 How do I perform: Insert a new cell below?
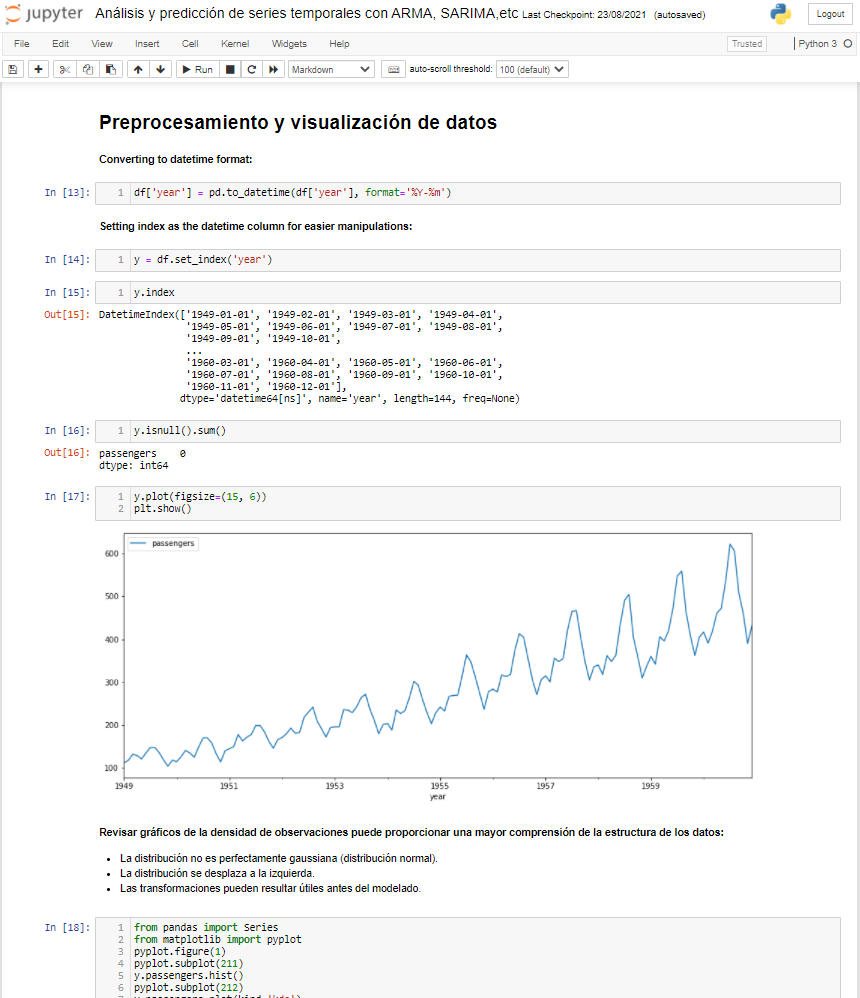[37, 69]
